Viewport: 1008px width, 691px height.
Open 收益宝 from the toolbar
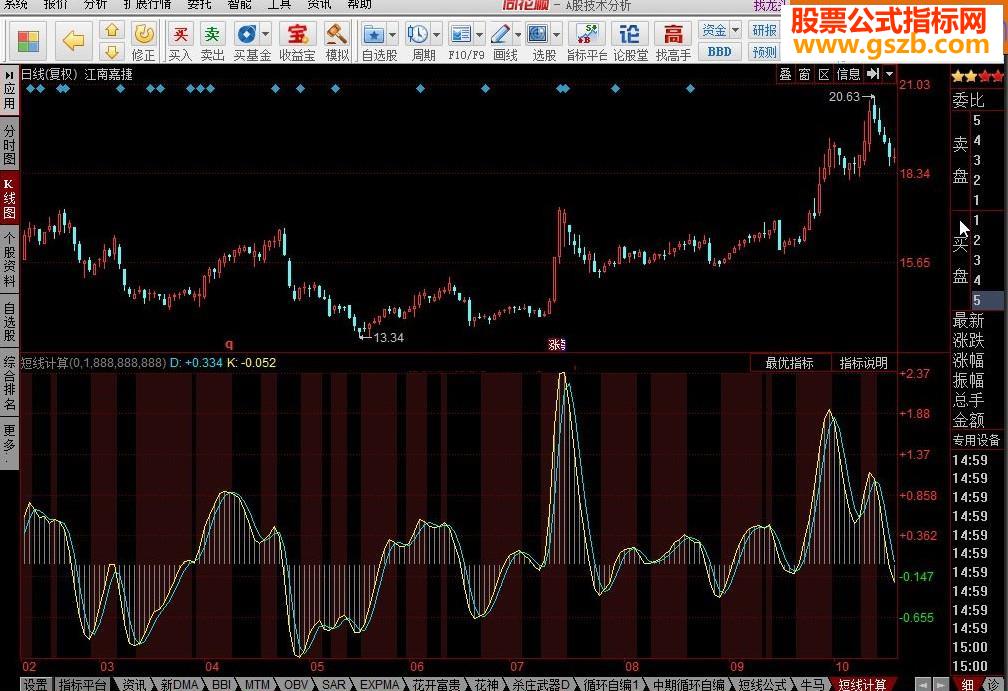coord(297,41)
